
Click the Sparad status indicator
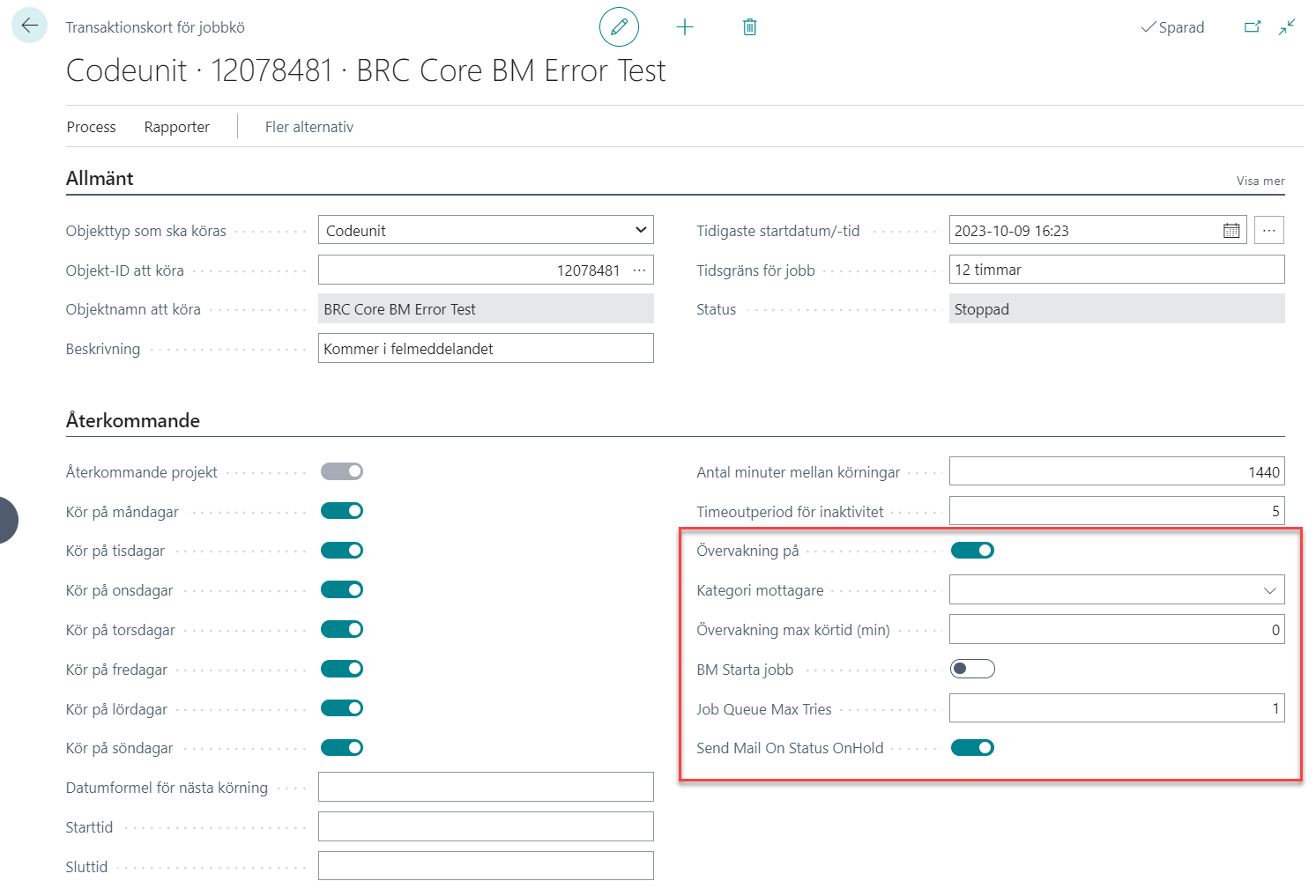pyautogui.click(x=1172, y=27)
